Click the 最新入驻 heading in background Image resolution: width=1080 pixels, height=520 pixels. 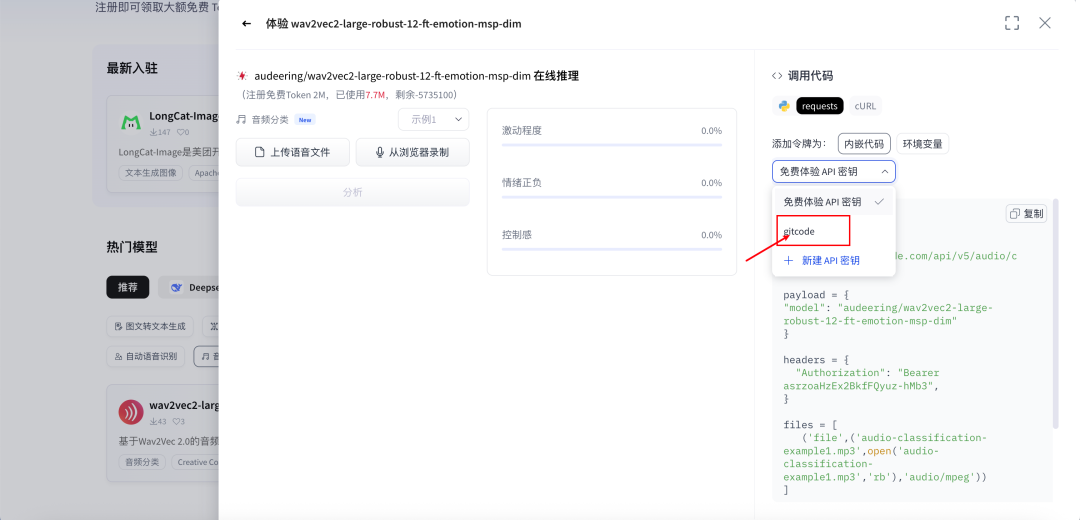pyautogui.click(x=132, y=68)
